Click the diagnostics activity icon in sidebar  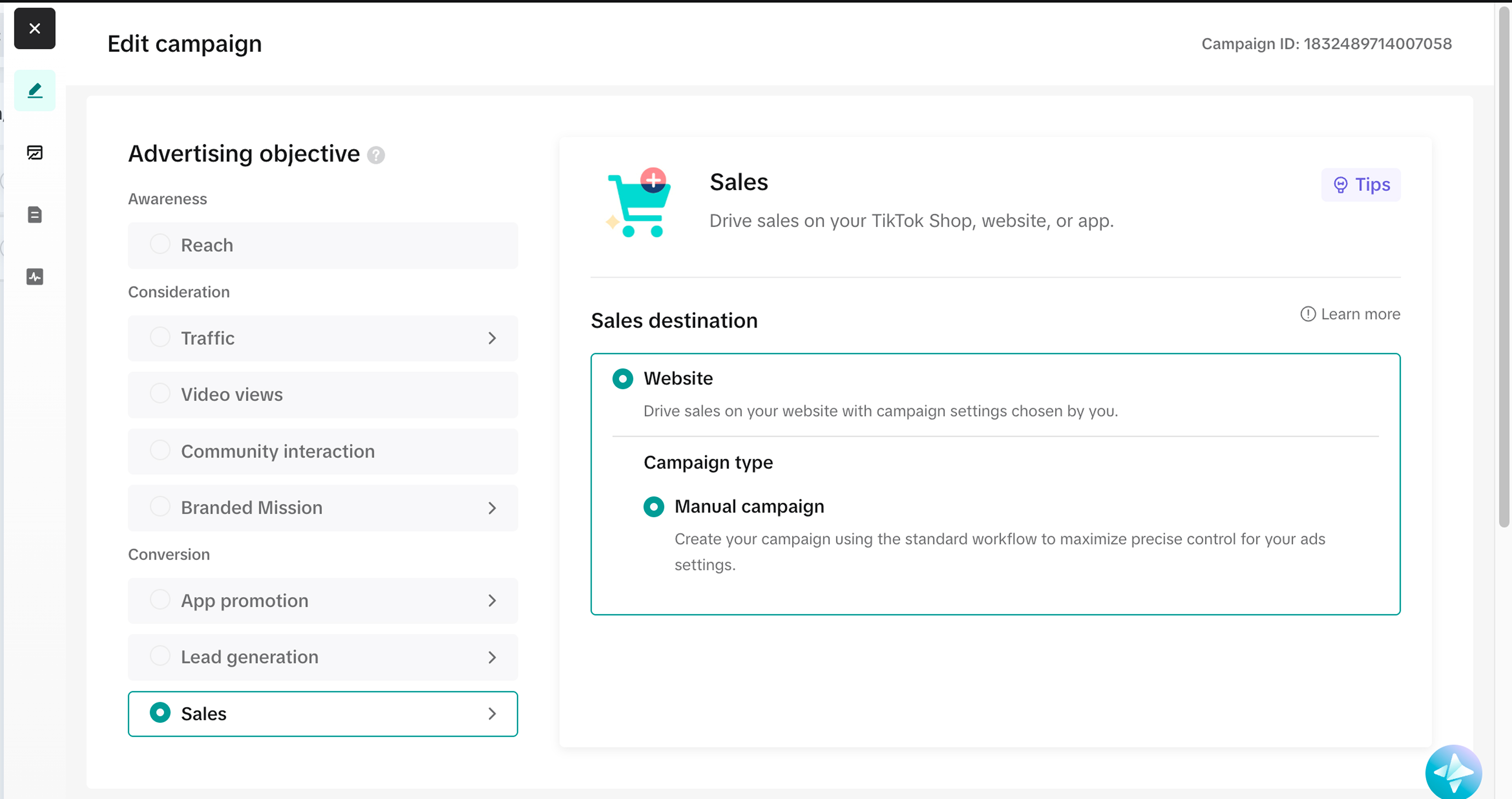(x=35, y=276)
